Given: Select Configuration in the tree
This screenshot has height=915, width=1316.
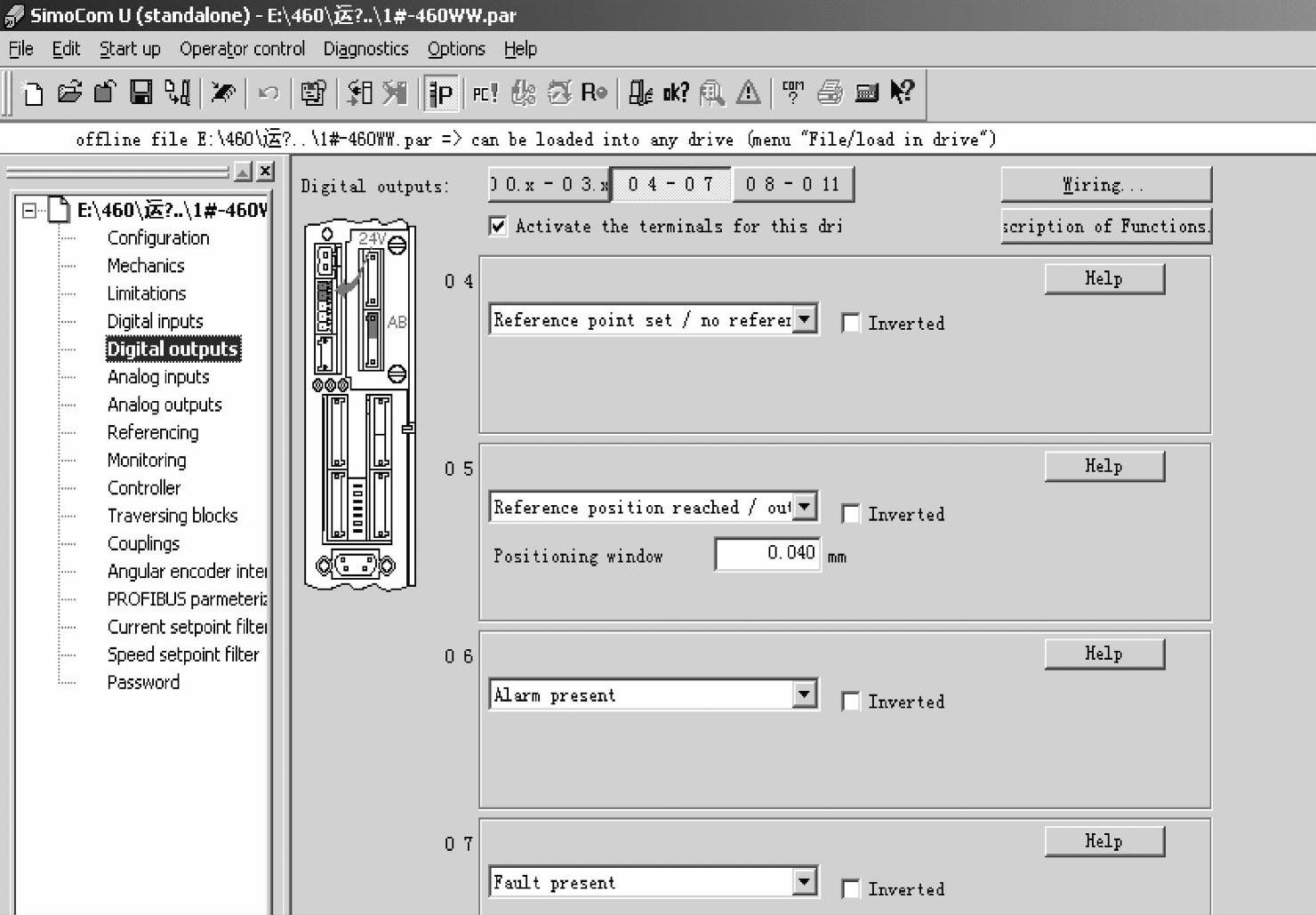Looking at the screenshot, I should (158, 237).
